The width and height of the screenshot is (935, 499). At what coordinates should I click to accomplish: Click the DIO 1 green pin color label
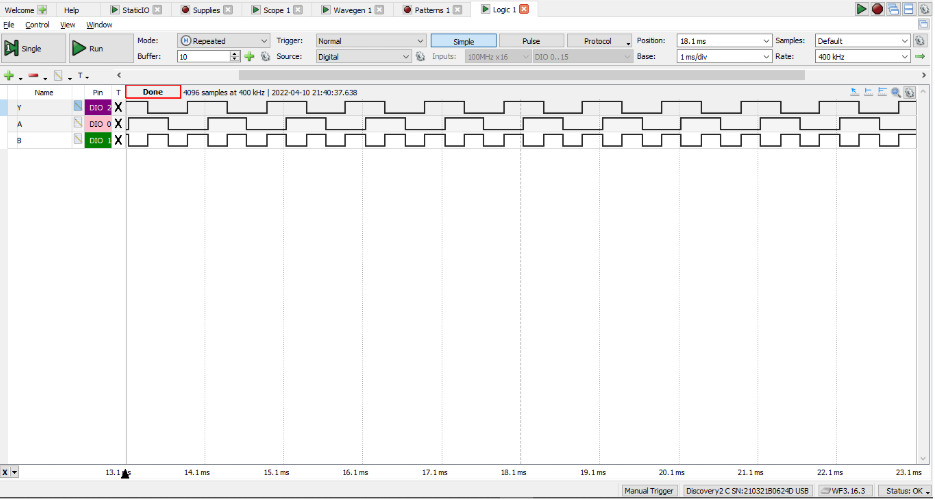pyautogui.click(x=98, y=141)
